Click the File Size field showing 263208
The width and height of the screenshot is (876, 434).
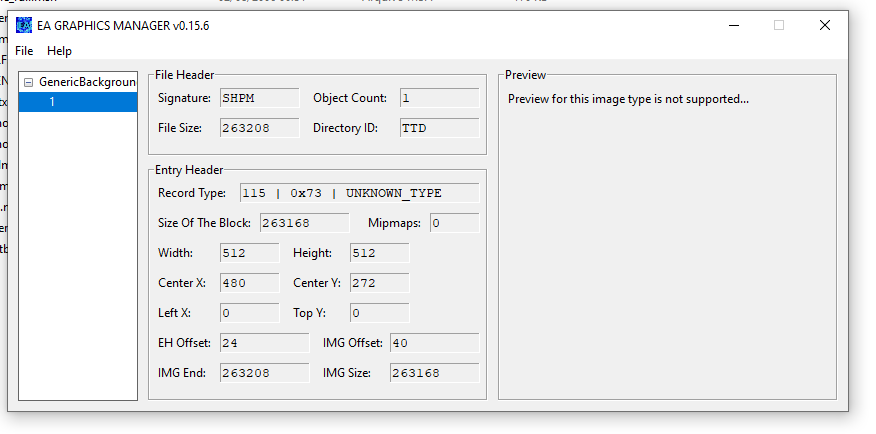[x=260, y=128]
